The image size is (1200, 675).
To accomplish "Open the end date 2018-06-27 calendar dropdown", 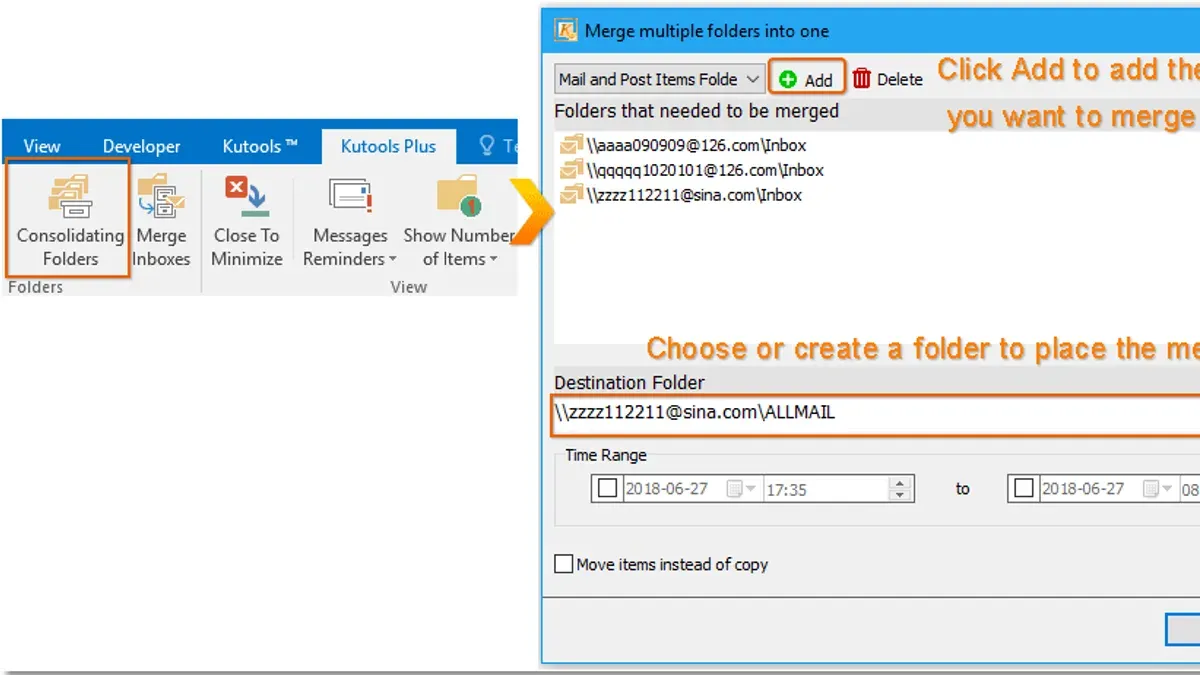I will [1157, 489].
